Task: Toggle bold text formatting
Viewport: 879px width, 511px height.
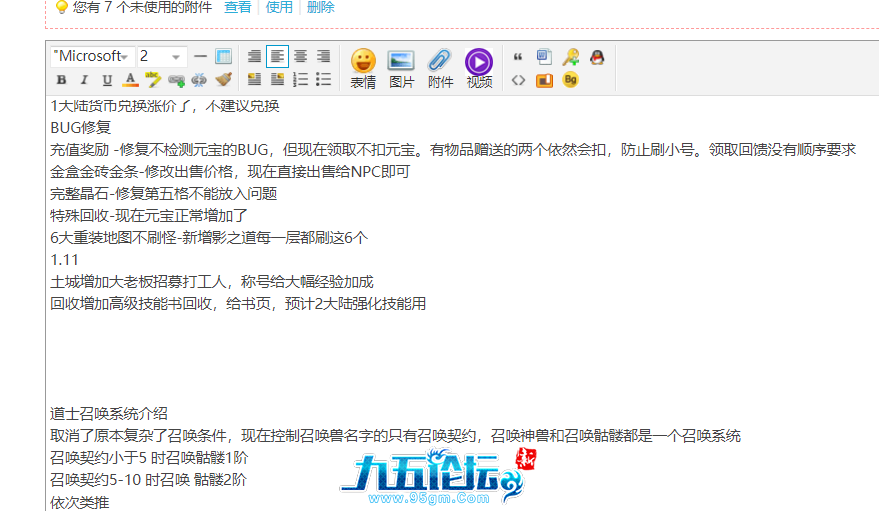Action: 62,80
